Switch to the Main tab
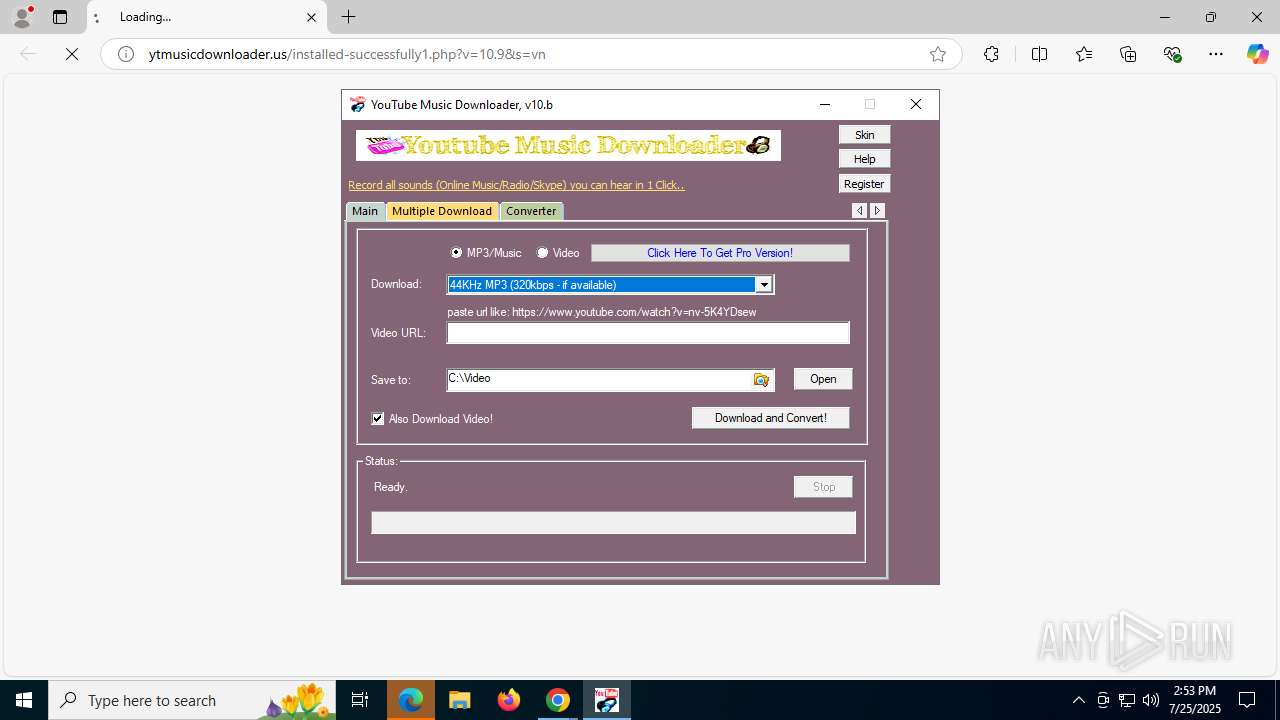Viewport: 1280px width, 720px height. 365,211
